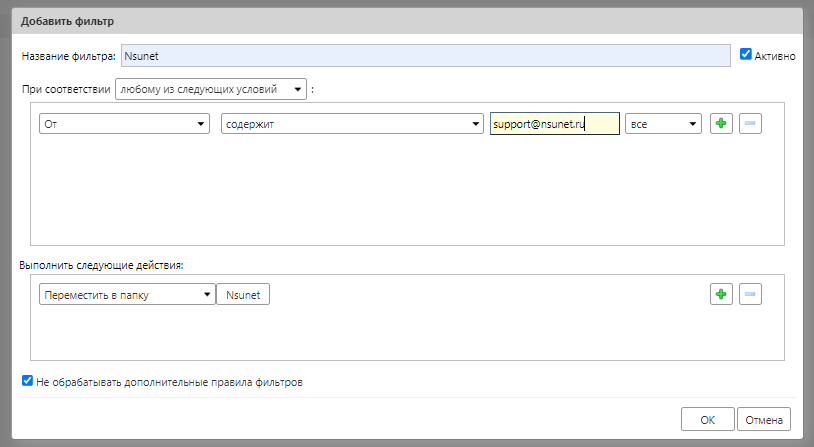Click the Добавить фильтр dialog title bar
Screen dimensions: 814x447
coord(407,21)
